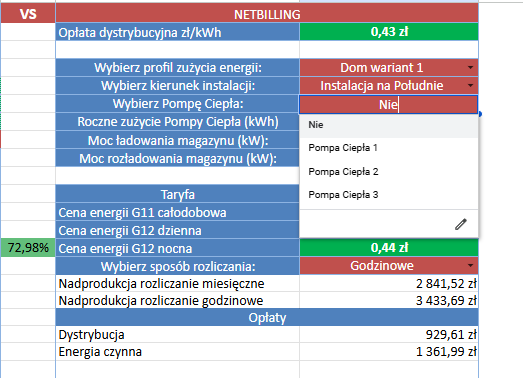This screenshot has height=378, width=523.
Task: Select 'Moc rozładowania magazynu (kW):' cell
Action: click(x=177, y=158)
